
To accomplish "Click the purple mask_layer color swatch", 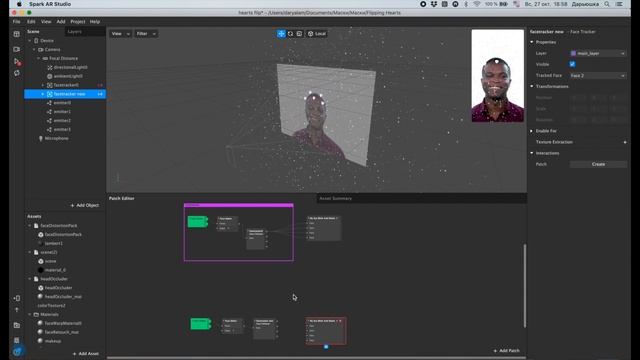I will [573, 53].
